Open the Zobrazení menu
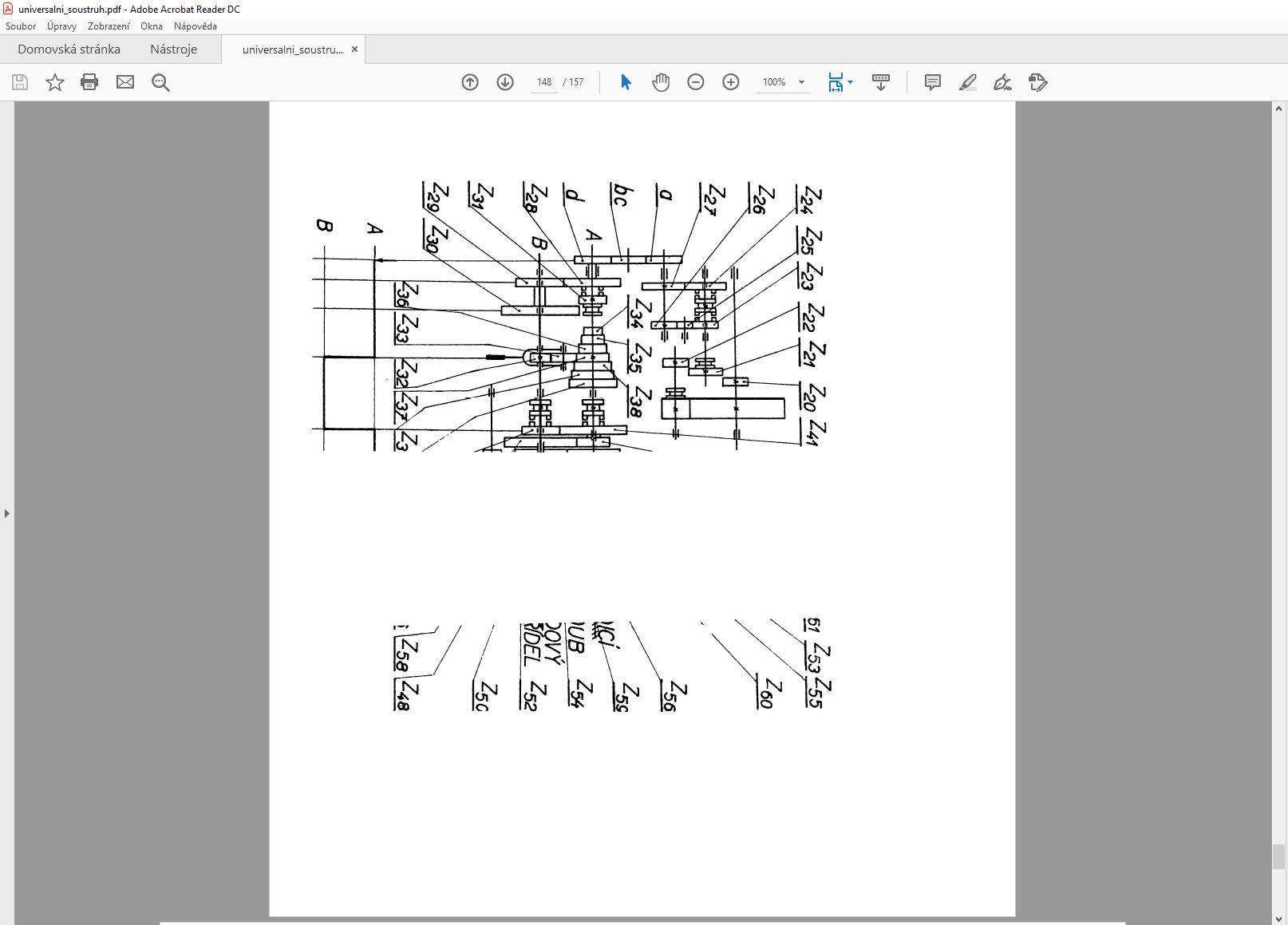The image size is (1288, 925). tap(109, 26)
